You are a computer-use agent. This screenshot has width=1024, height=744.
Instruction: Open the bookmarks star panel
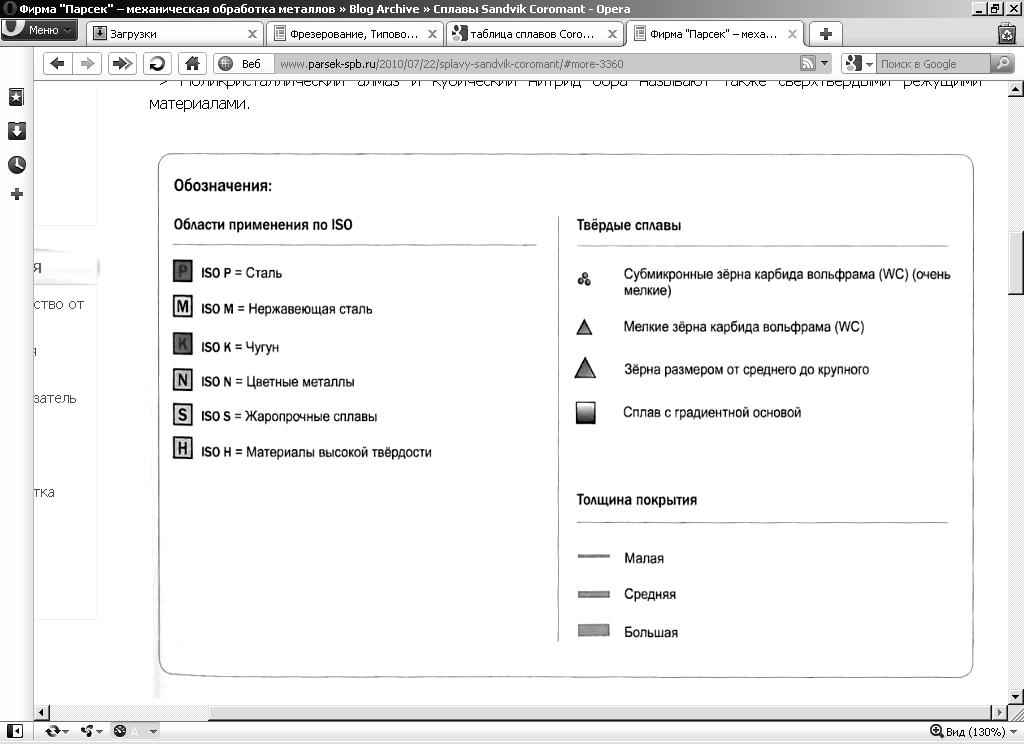point(16,97)
